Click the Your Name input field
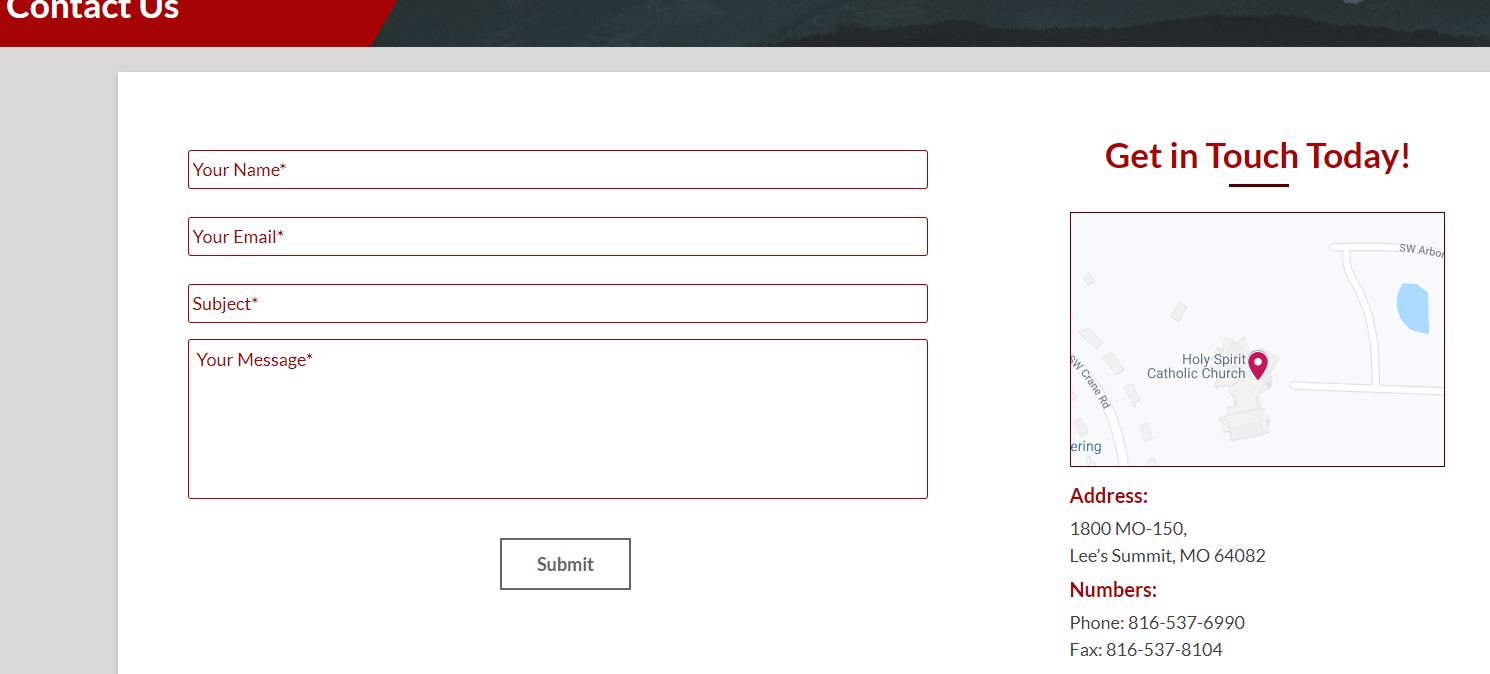 557,170
